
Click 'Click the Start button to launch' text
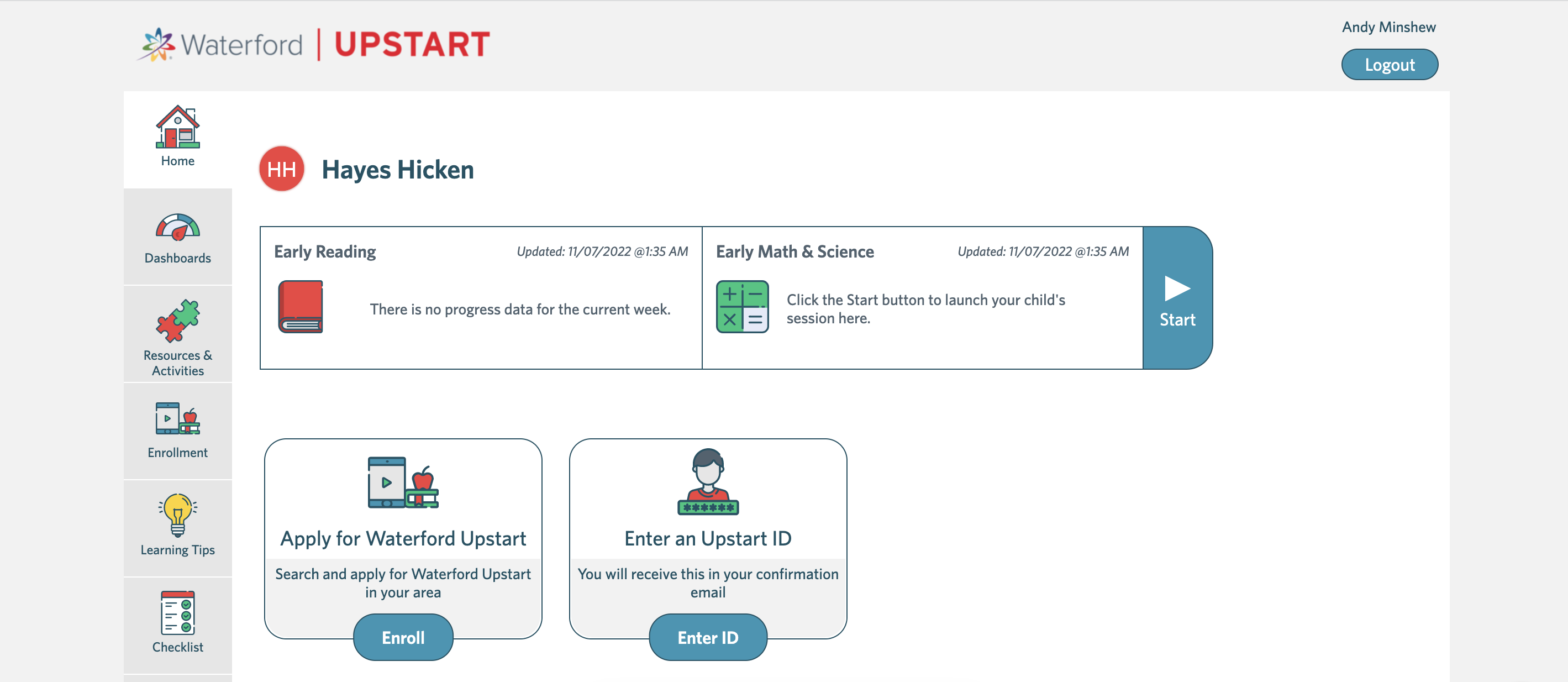(925, 309)
